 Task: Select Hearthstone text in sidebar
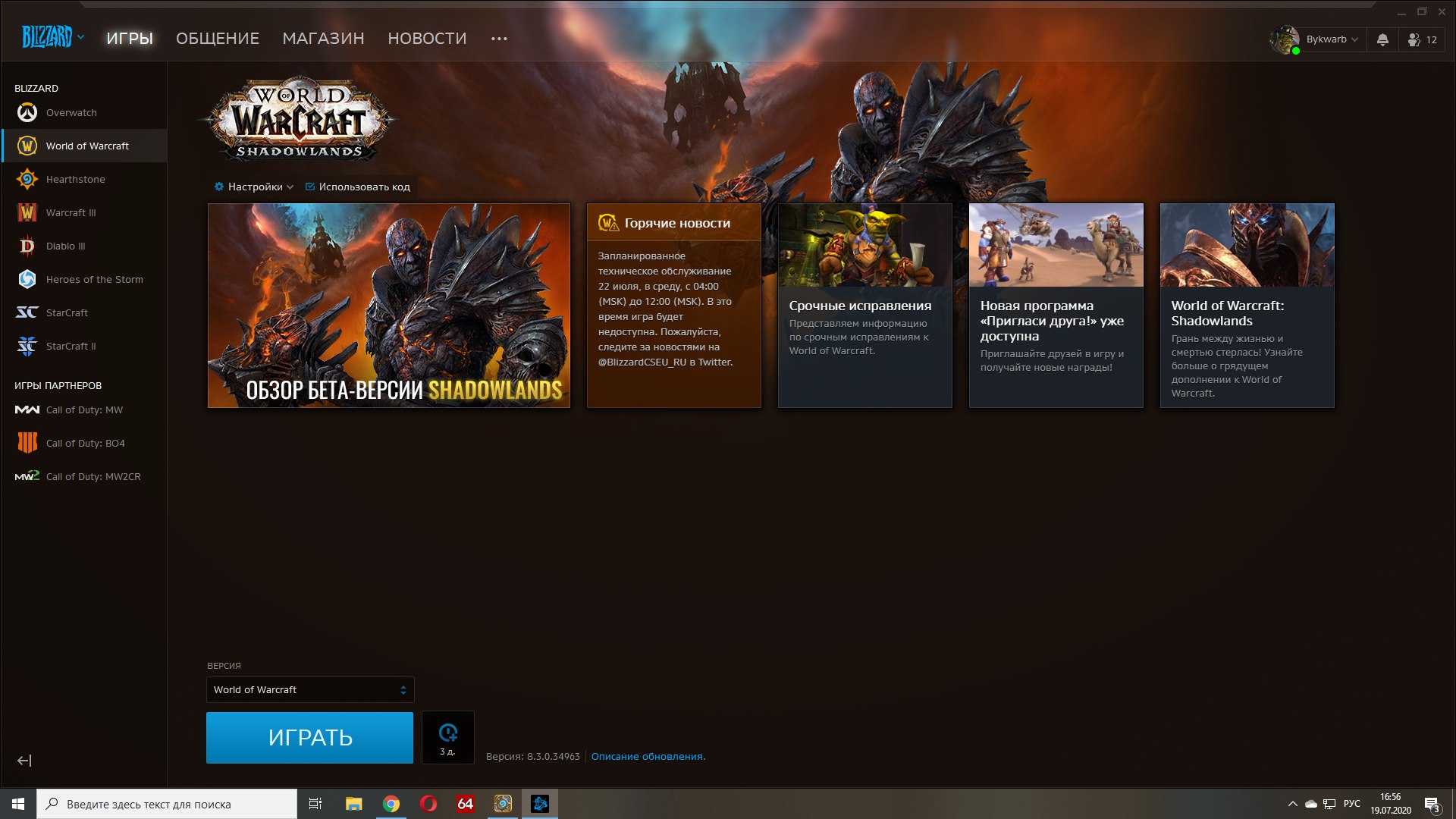(x=76, y=179)
